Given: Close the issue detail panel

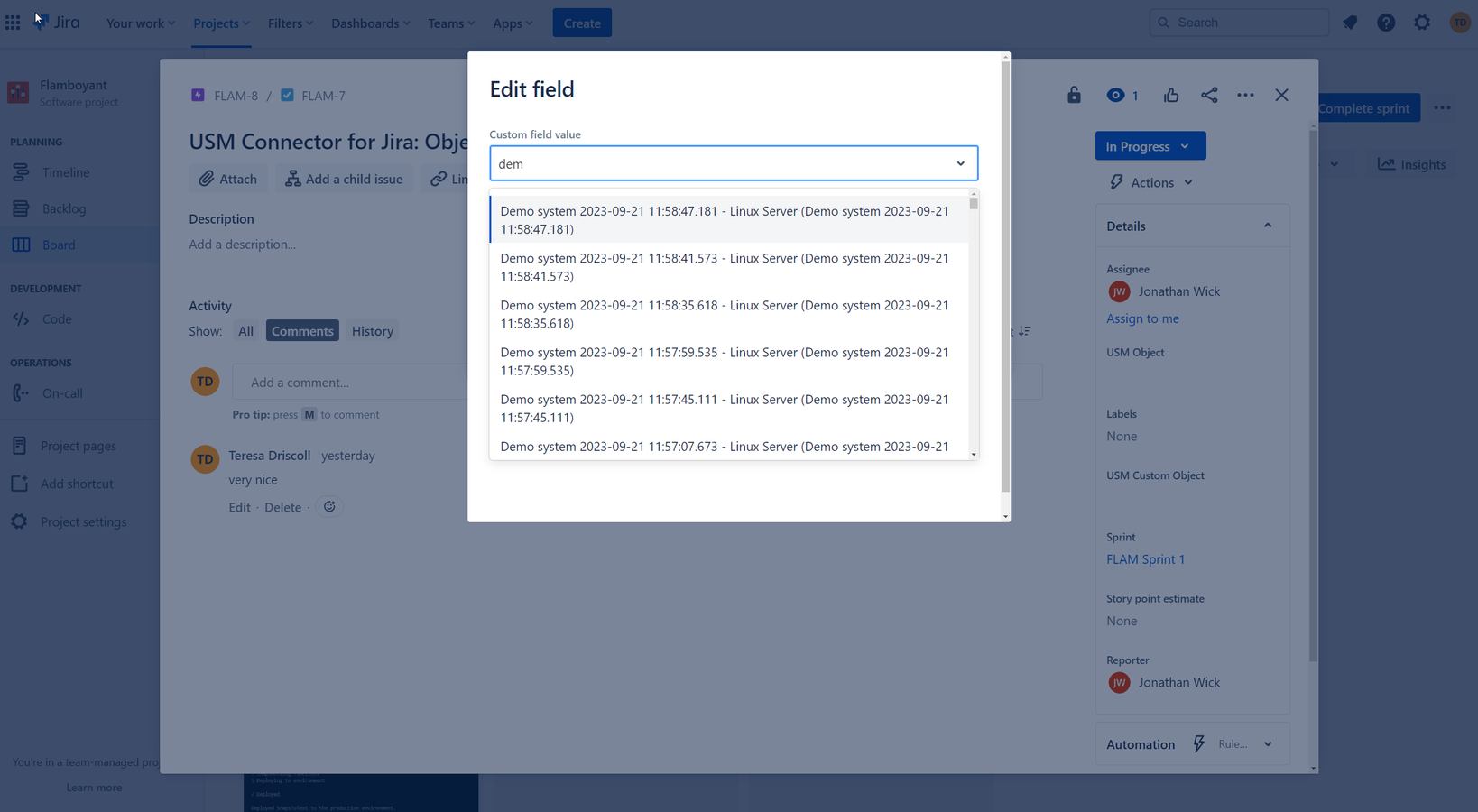Looking at the screenshot, I should click(x=1281, y=95).
